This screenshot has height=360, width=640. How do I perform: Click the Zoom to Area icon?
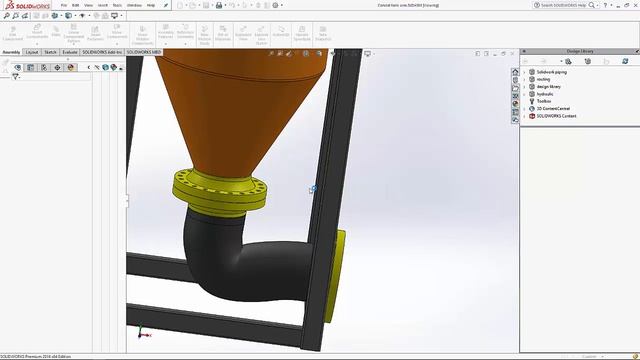point(16,16)
